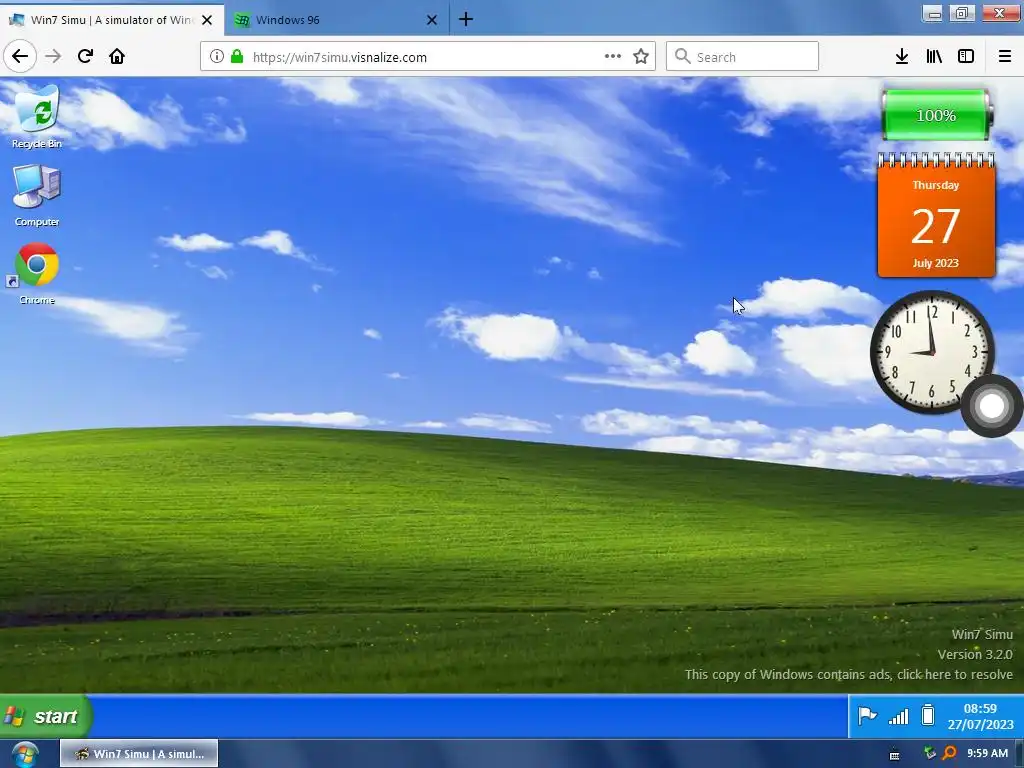Open the simulated start menu

(46, 716)
